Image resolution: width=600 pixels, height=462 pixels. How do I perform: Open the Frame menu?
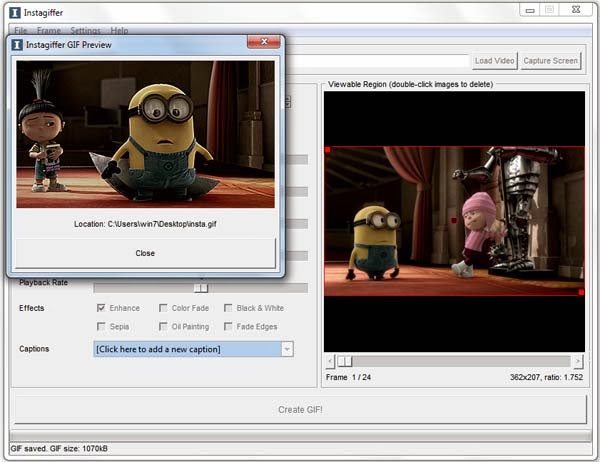[x=49, y=30]
